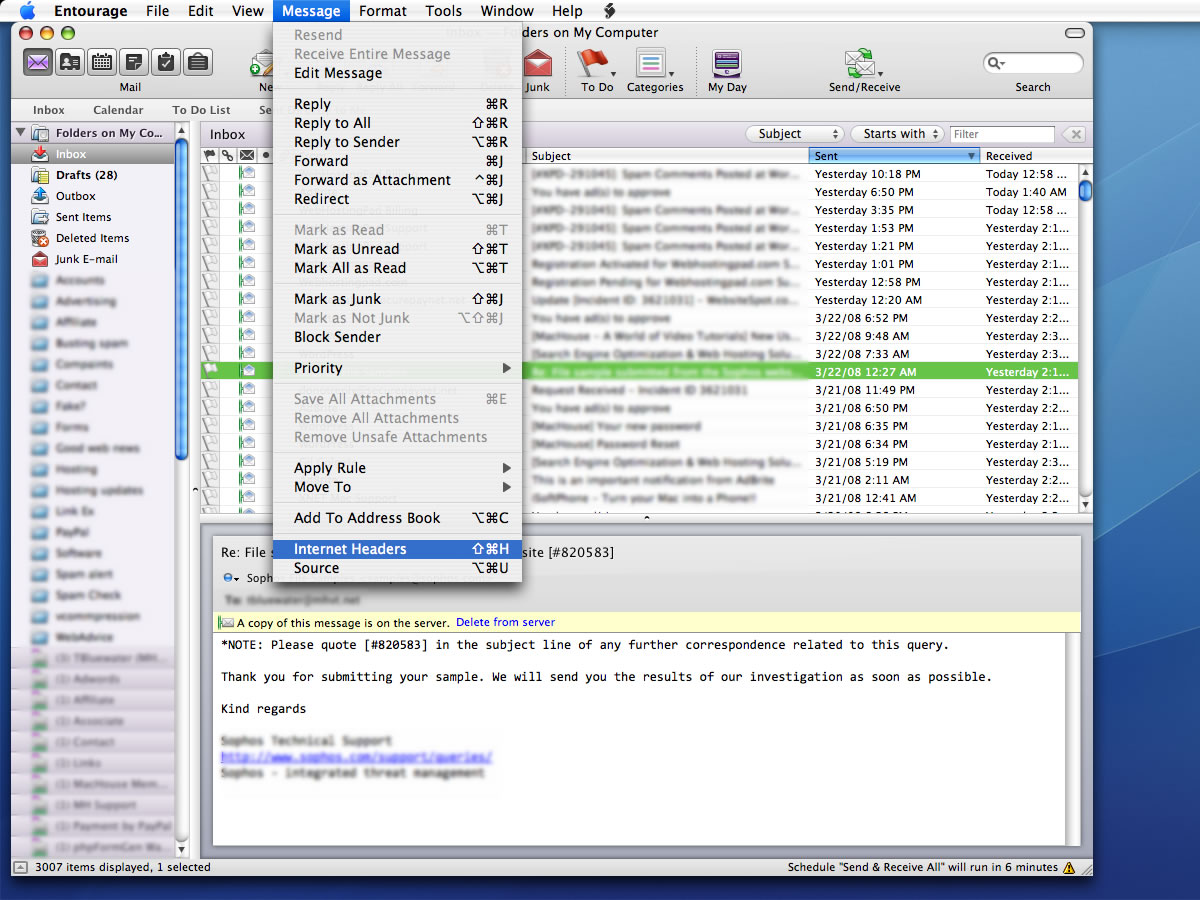The height and width of the screenshot is (900, 1200).
Task: Click the folder list vertical scrollbar
Action: click(182, 300)
